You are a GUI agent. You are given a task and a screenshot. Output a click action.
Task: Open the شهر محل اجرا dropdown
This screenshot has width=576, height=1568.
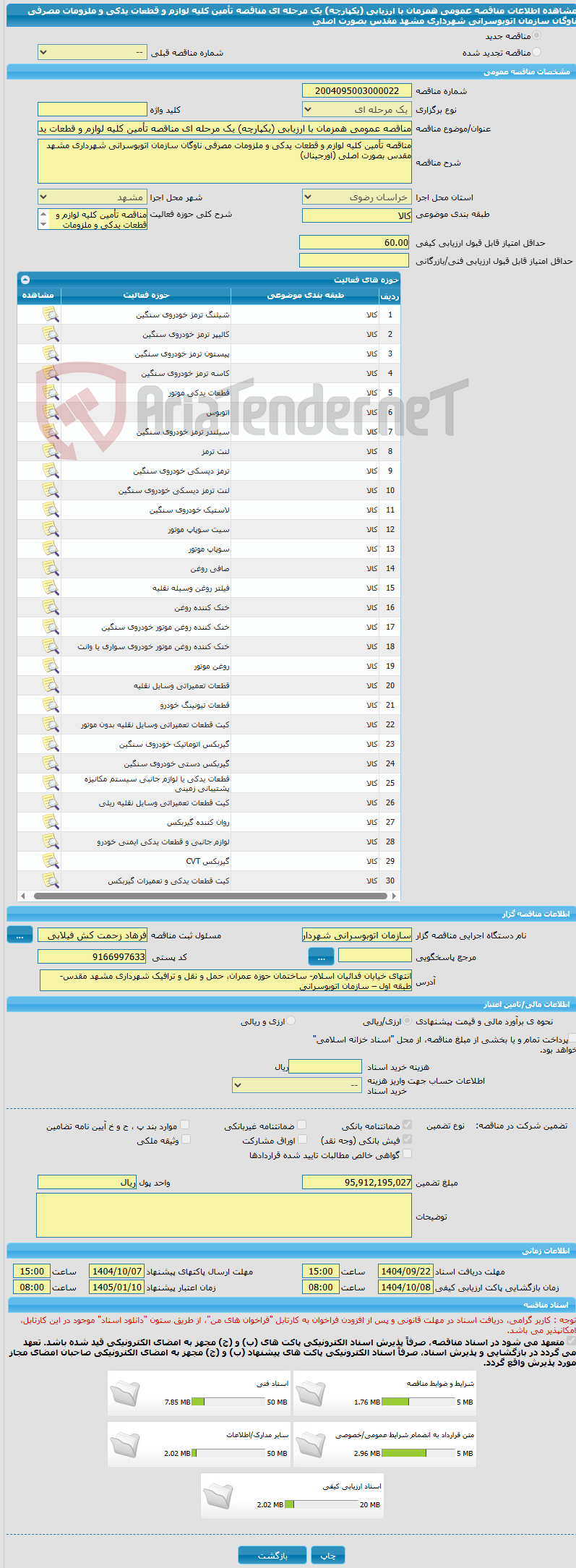(x=93, y=197)
